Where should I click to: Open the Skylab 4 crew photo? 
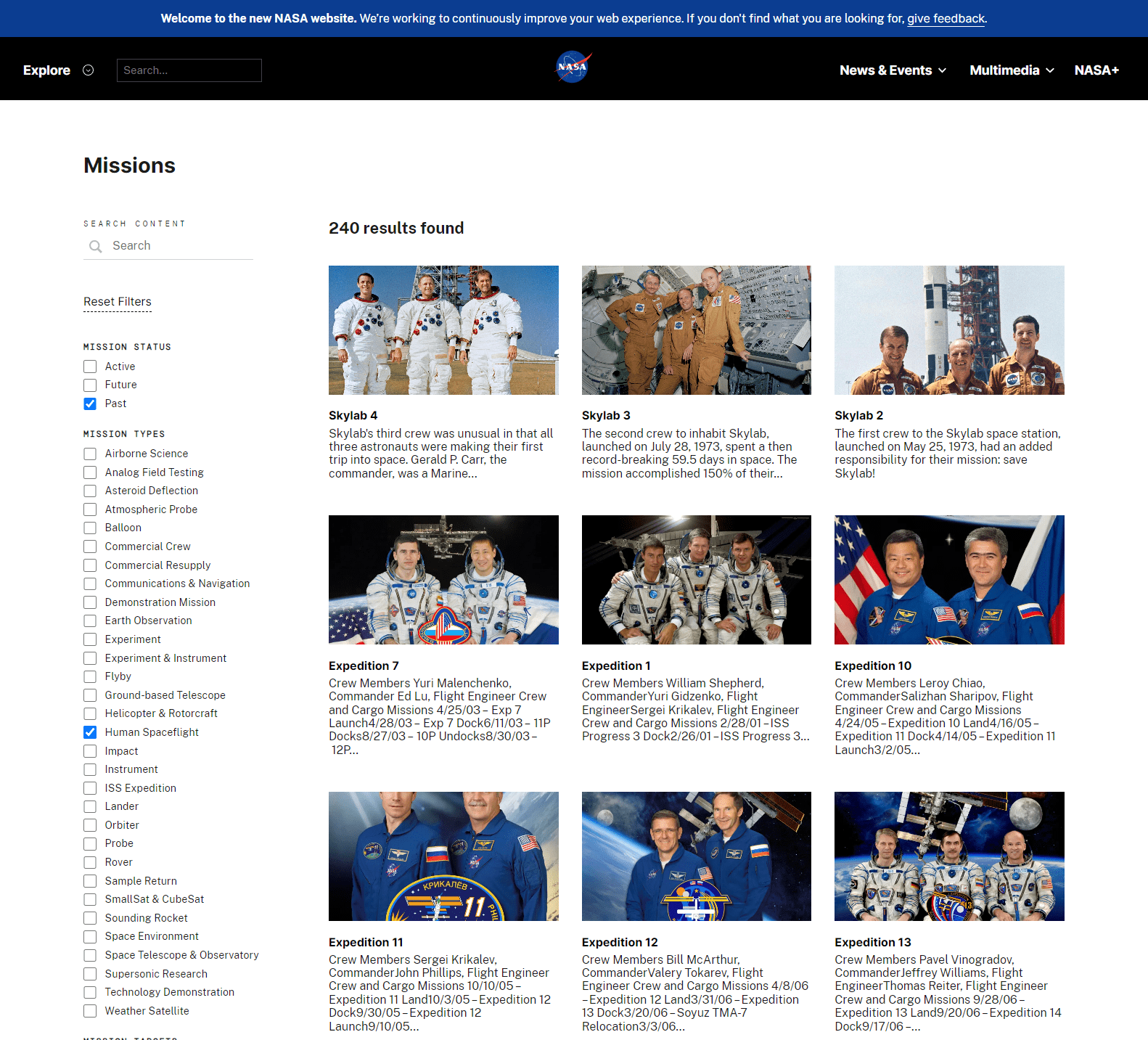tap(443, 330)
